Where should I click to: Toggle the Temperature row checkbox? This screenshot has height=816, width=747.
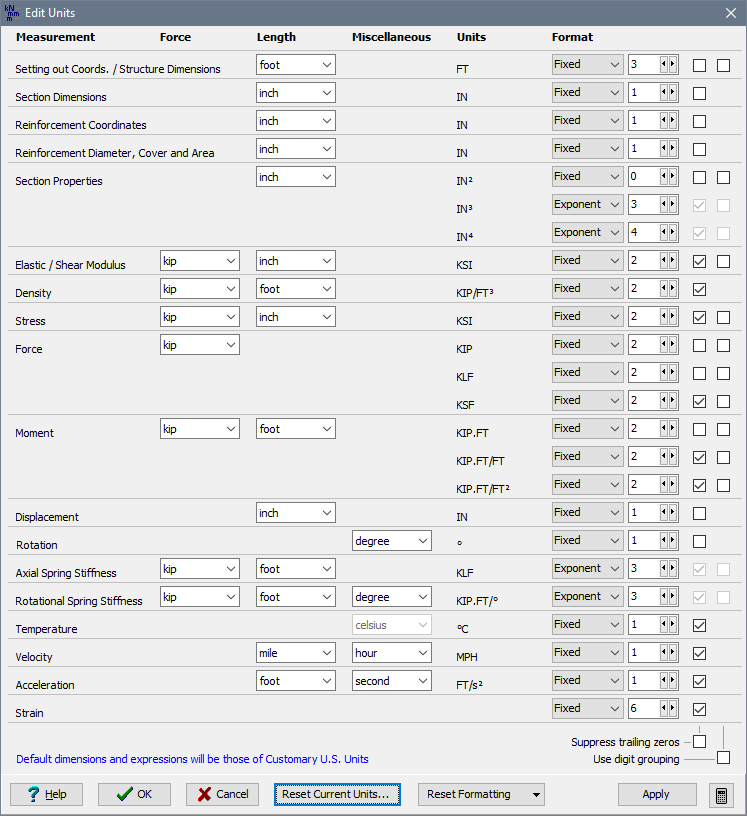pos(700,626)
